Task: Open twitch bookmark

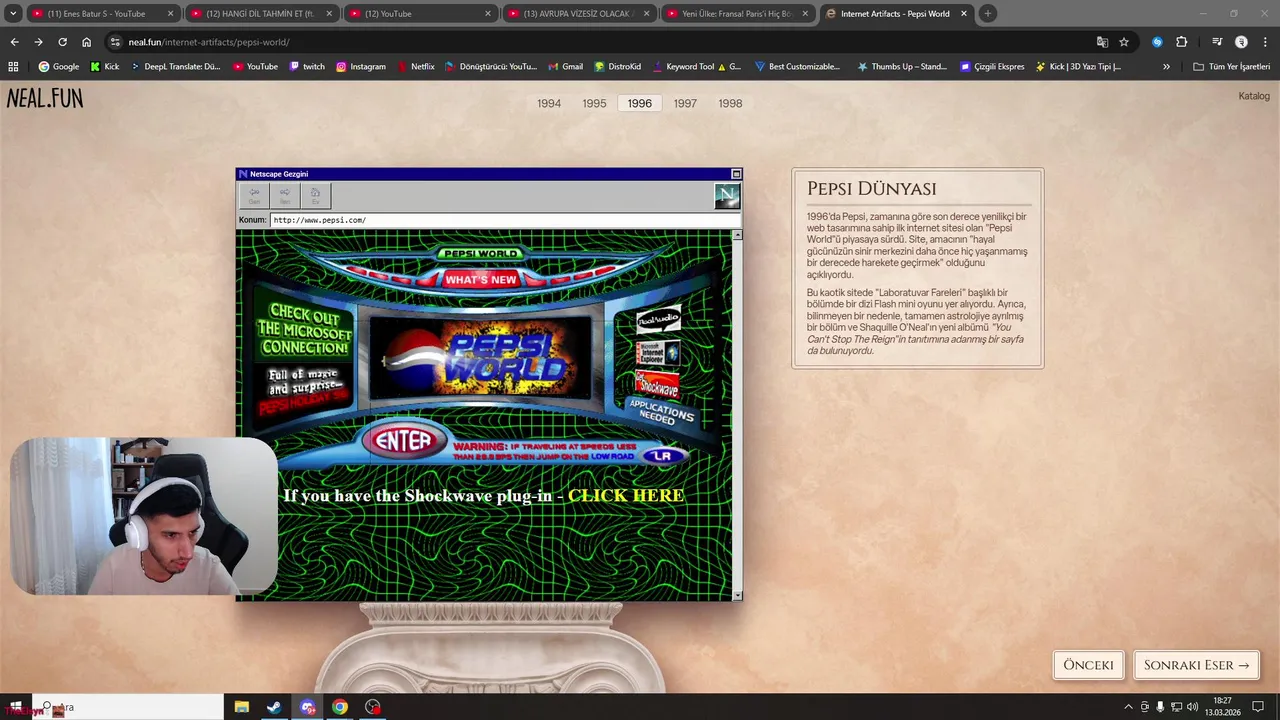Action: point(307,67)
